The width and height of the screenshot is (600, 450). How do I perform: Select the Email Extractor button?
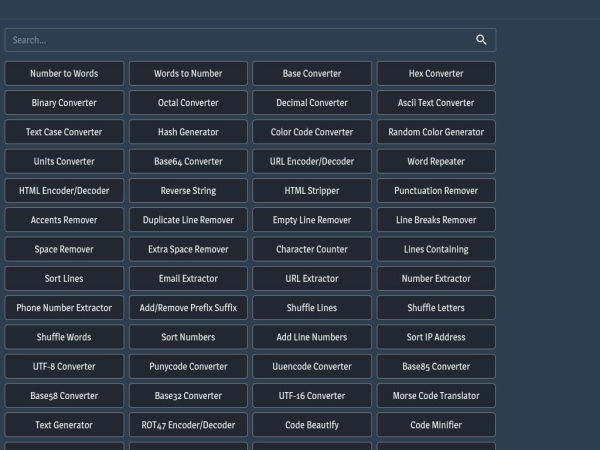tap(188, 279)
